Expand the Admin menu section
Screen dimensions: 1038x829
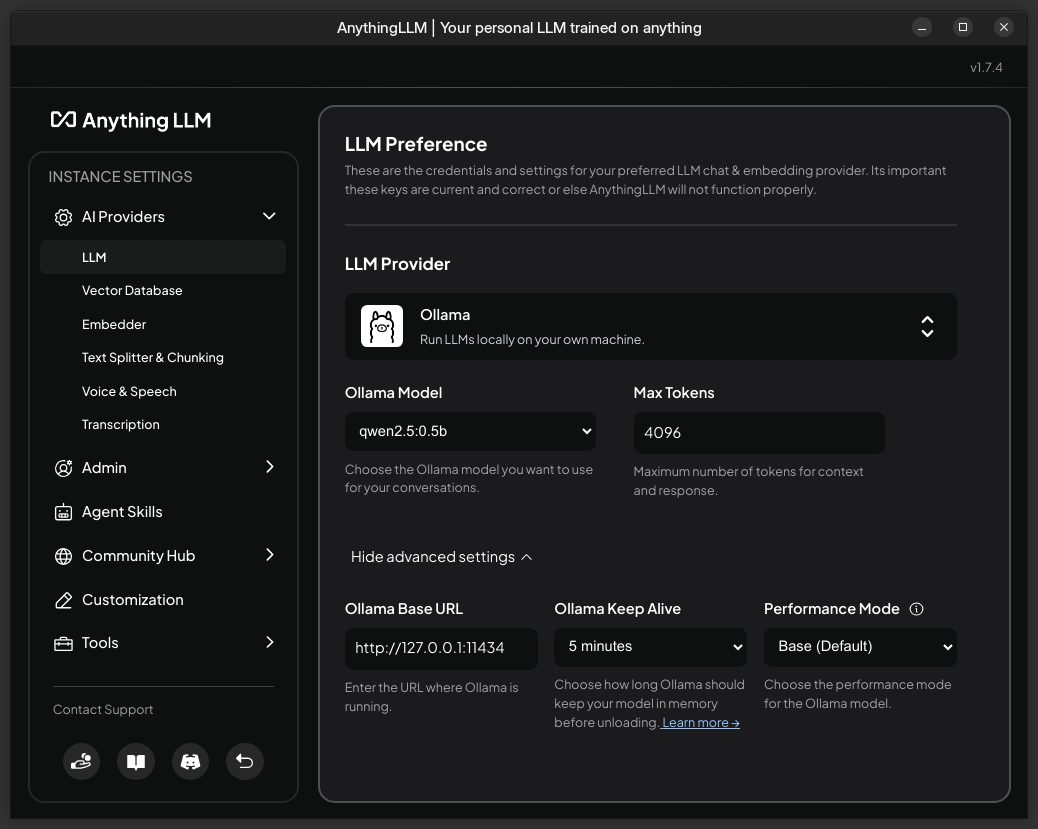click(x=164, y=468)
